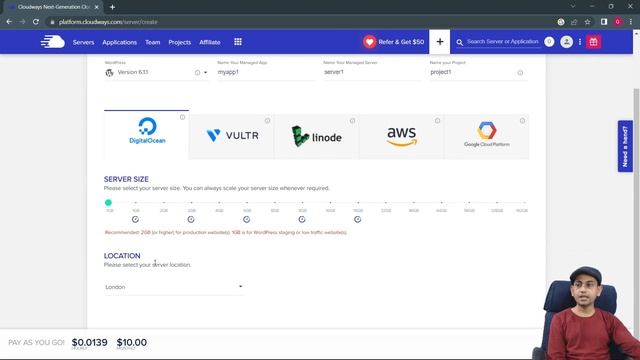Open the London location dropdown
Image resolution: width=640 pixels, height=360 pixels.
coord(174,287)
